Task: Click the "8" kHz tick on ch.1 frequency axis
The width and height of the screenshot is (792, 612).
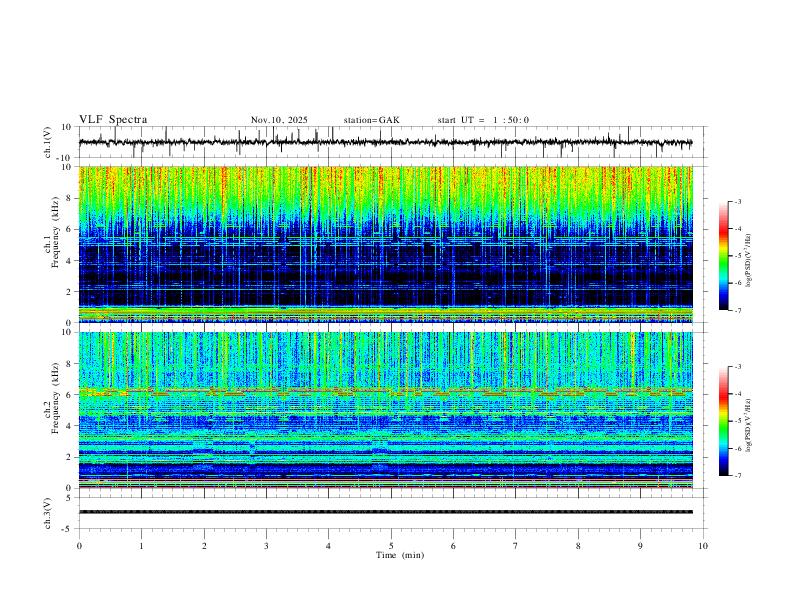Action: pos(69,198)
